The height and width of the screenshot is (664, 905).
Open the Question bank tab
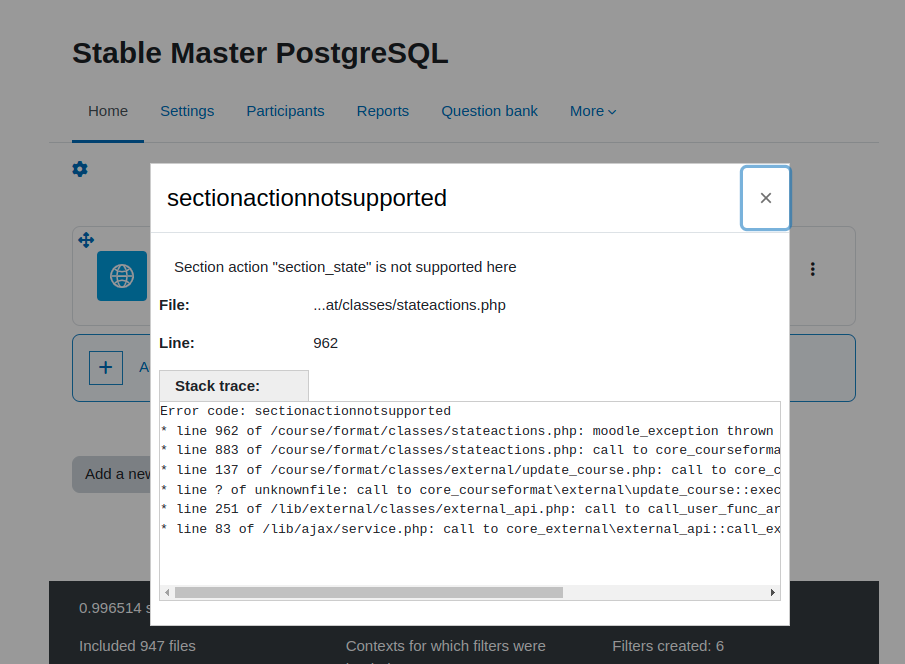pos(489,111)
